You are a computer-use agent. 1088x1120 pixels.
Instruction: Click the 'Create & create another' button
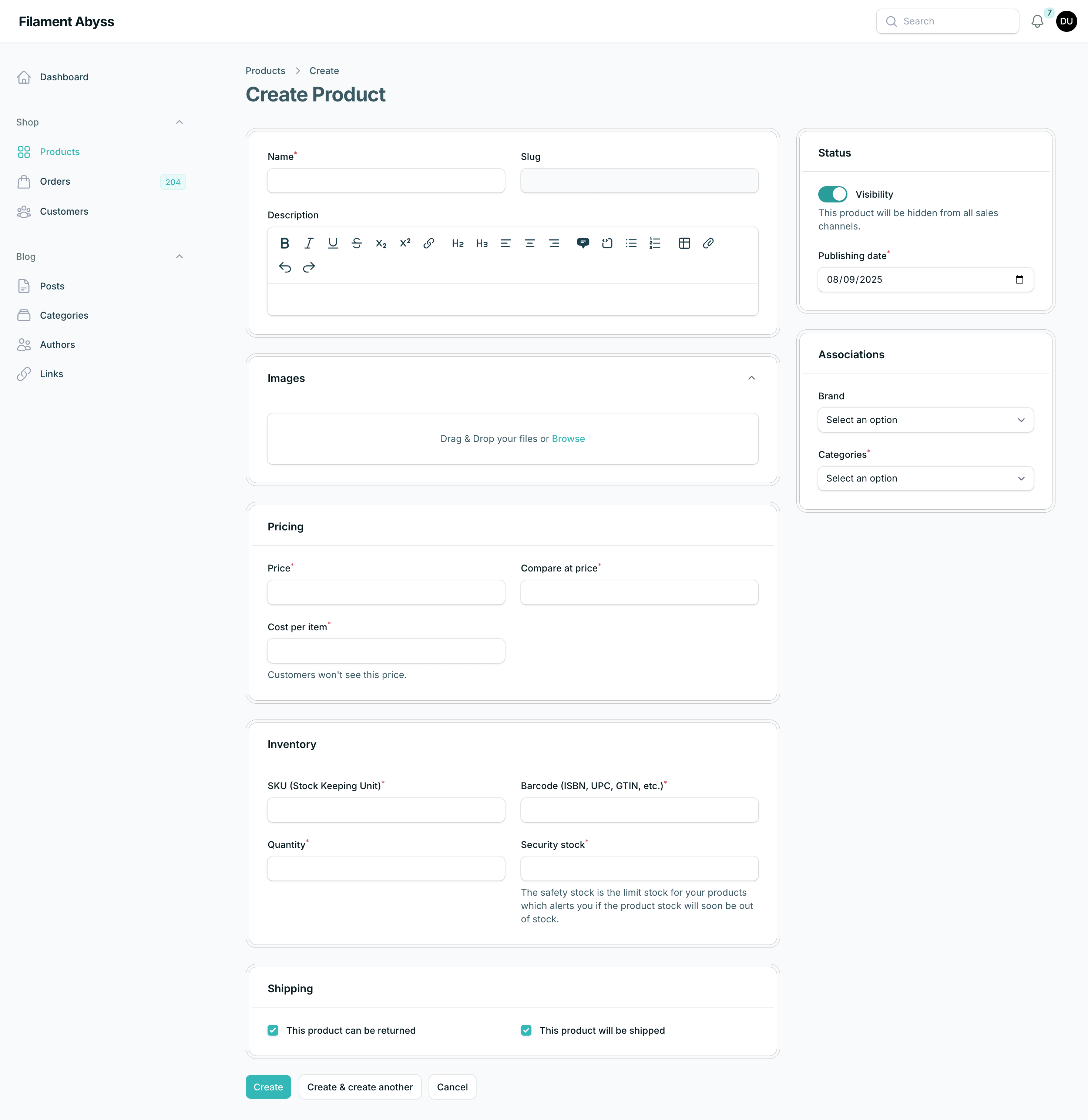[359, 1086]
